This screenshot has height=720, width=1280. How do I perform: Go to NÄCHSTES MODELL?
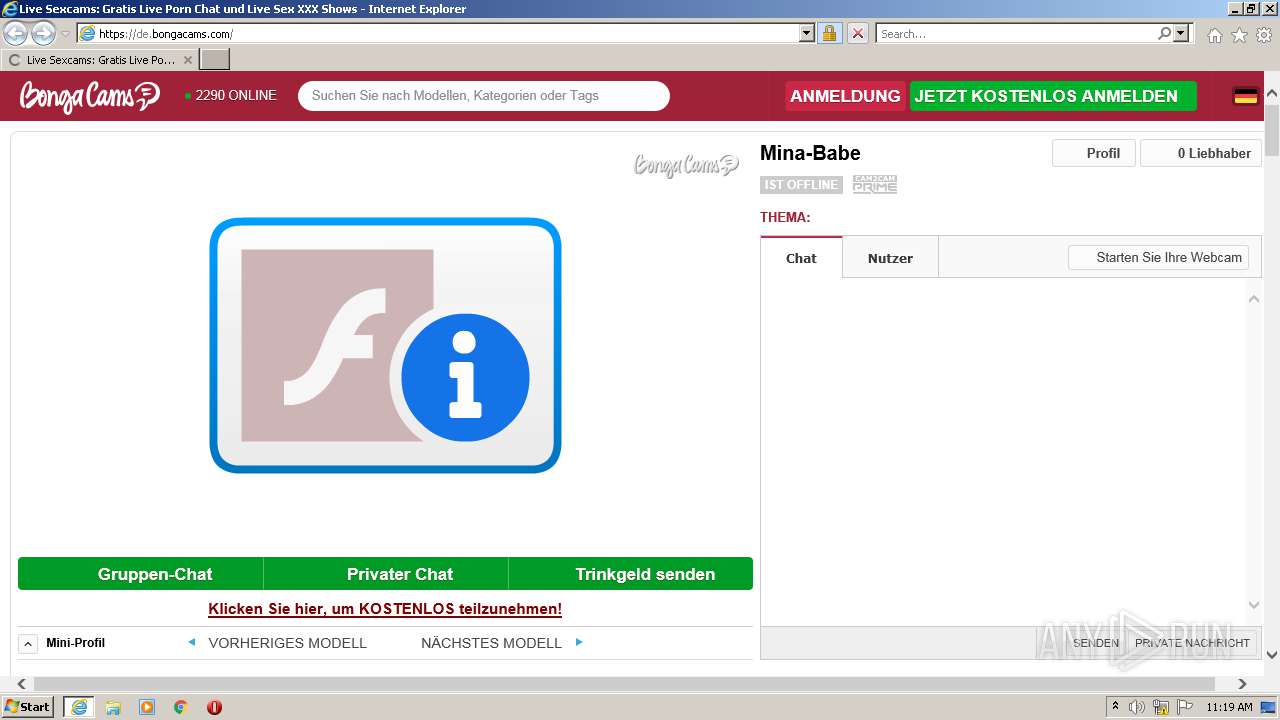(x=491, y=643)
